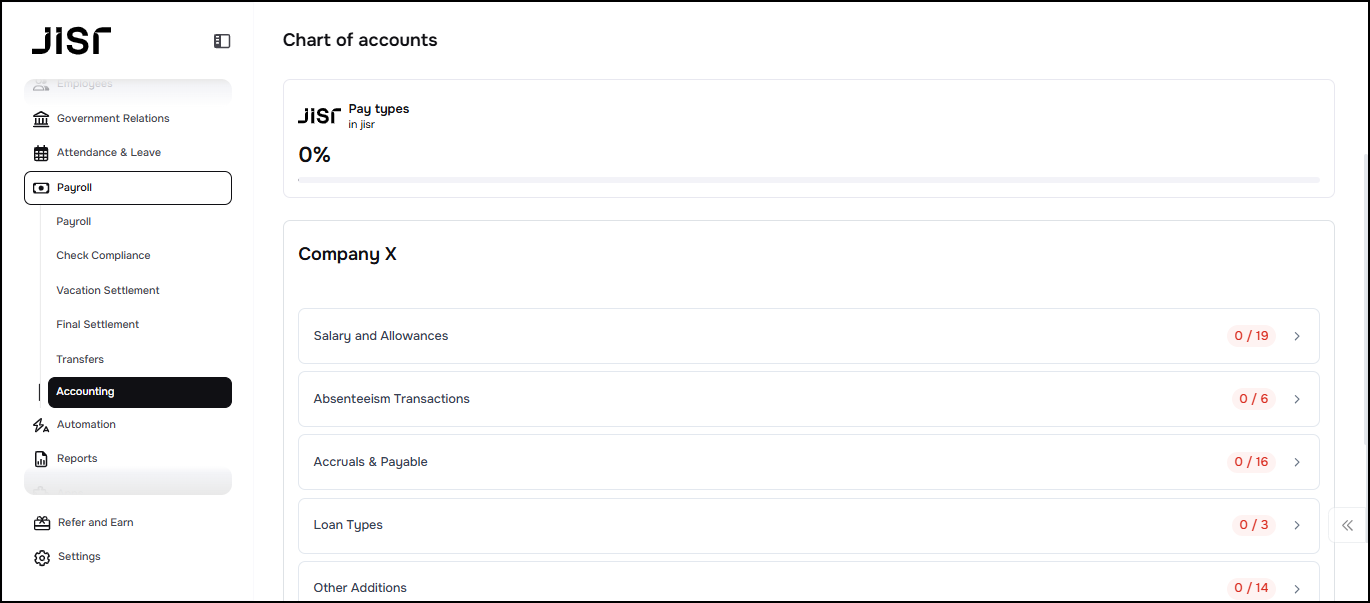Screen dimensions: 1370x603
Task: Select Final Settlement in Payroll menu
Action: click(x=98, y=324)
